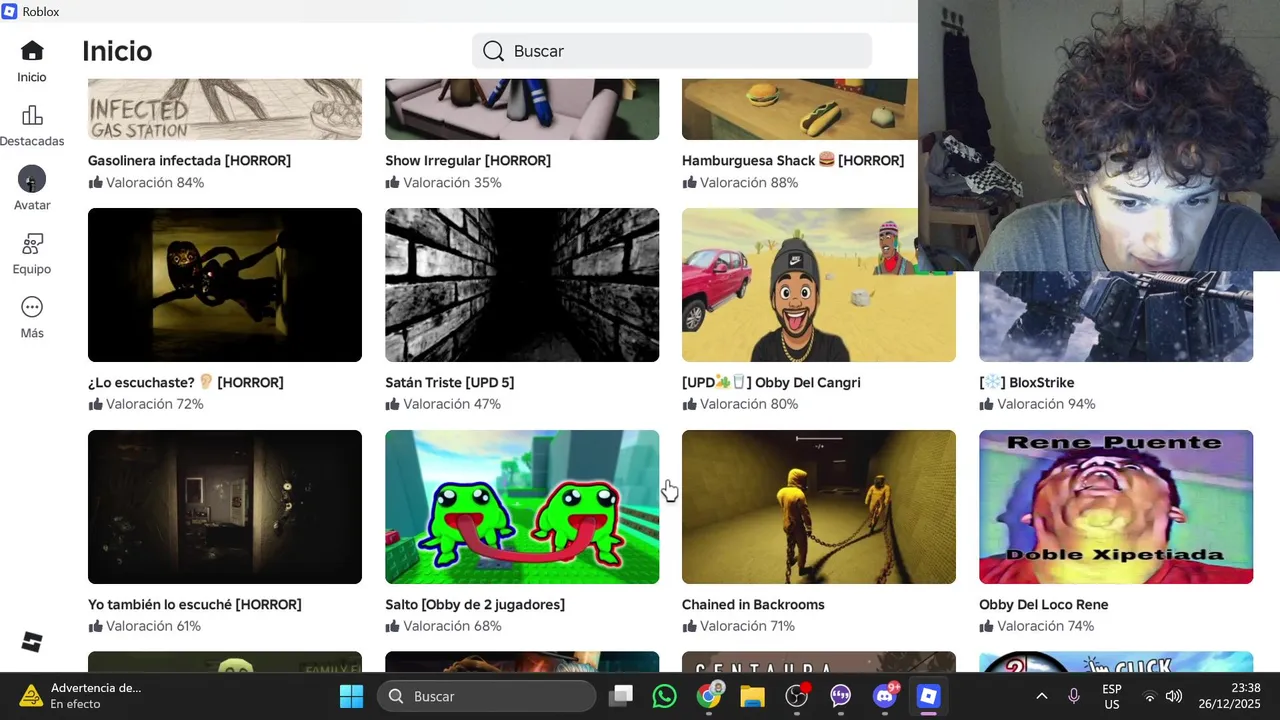Click the Roblox logo at sidebar bottom
Image resolution: width=1280 pixels, height=720 pixels.
pos(32,642)
